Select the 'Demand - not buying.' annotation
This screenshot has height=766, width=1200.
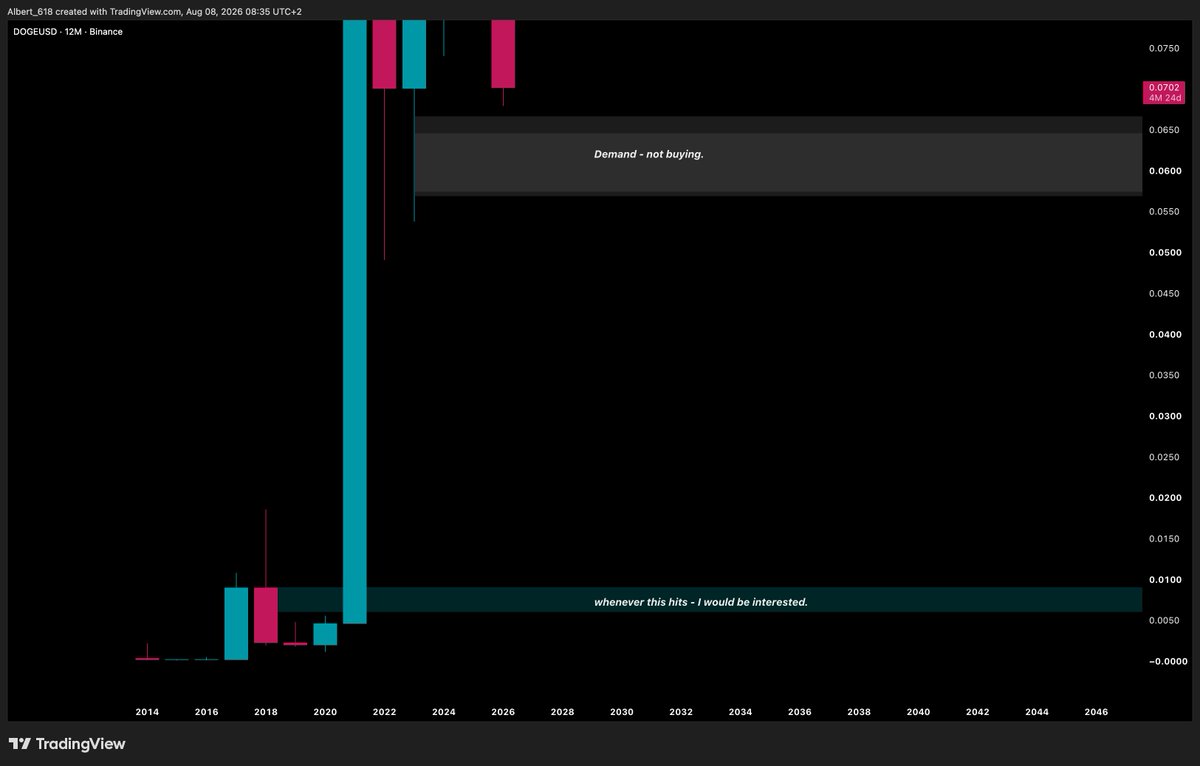[x=649, y=154]
